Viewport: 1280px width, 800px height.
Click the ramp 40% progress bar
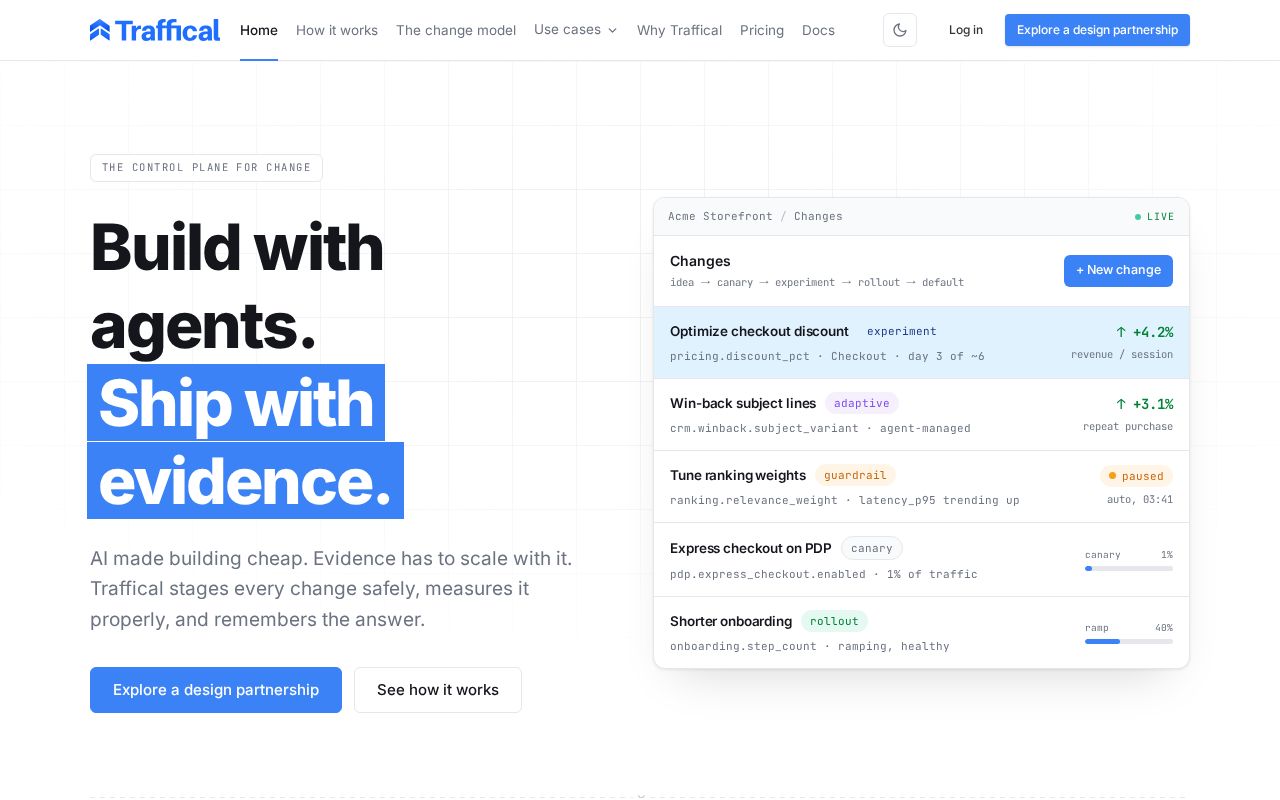pos(1129,641)
